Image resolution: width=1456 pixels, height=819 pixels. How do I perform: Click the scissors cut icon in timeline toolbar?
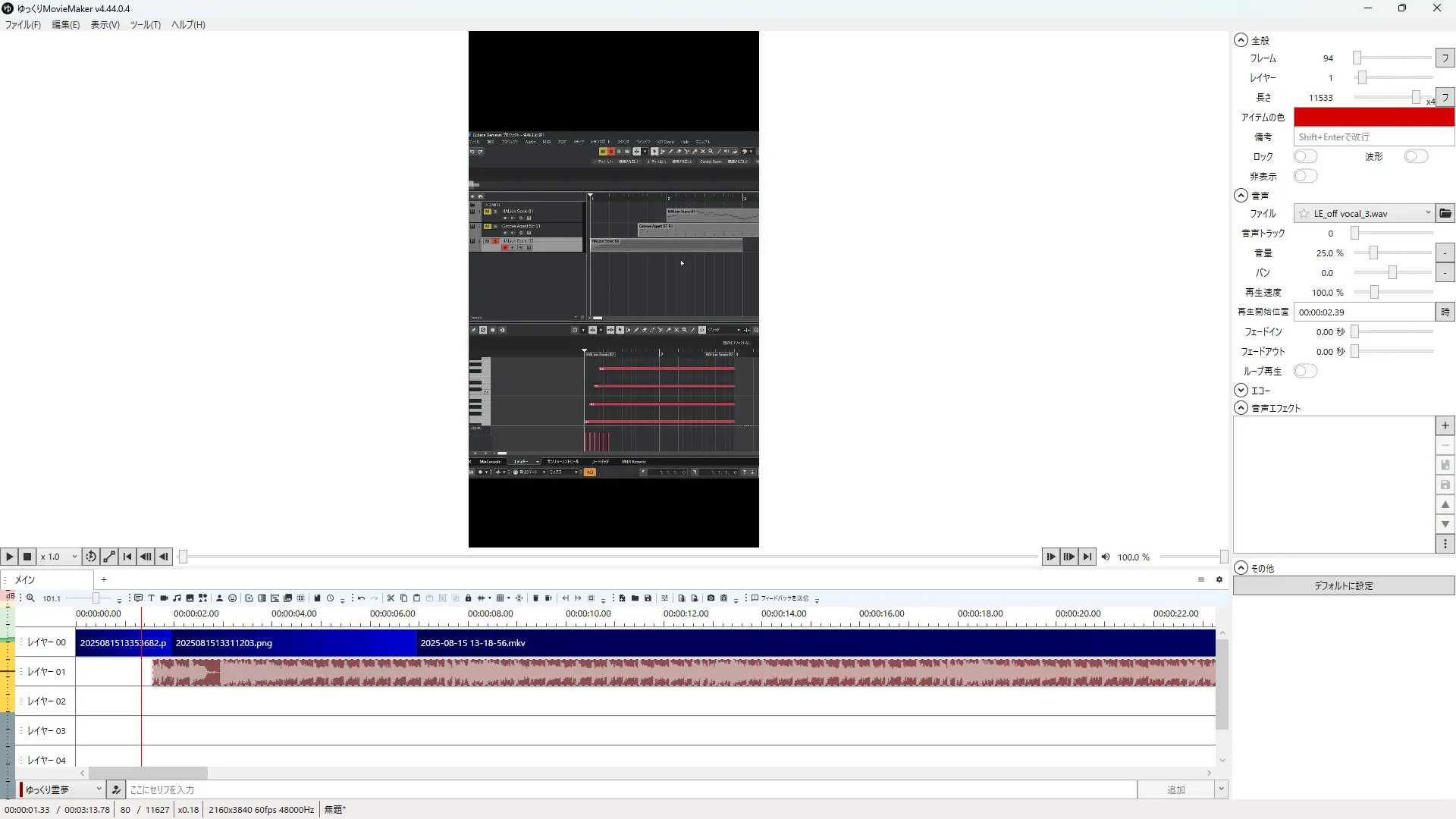(391, 598)
